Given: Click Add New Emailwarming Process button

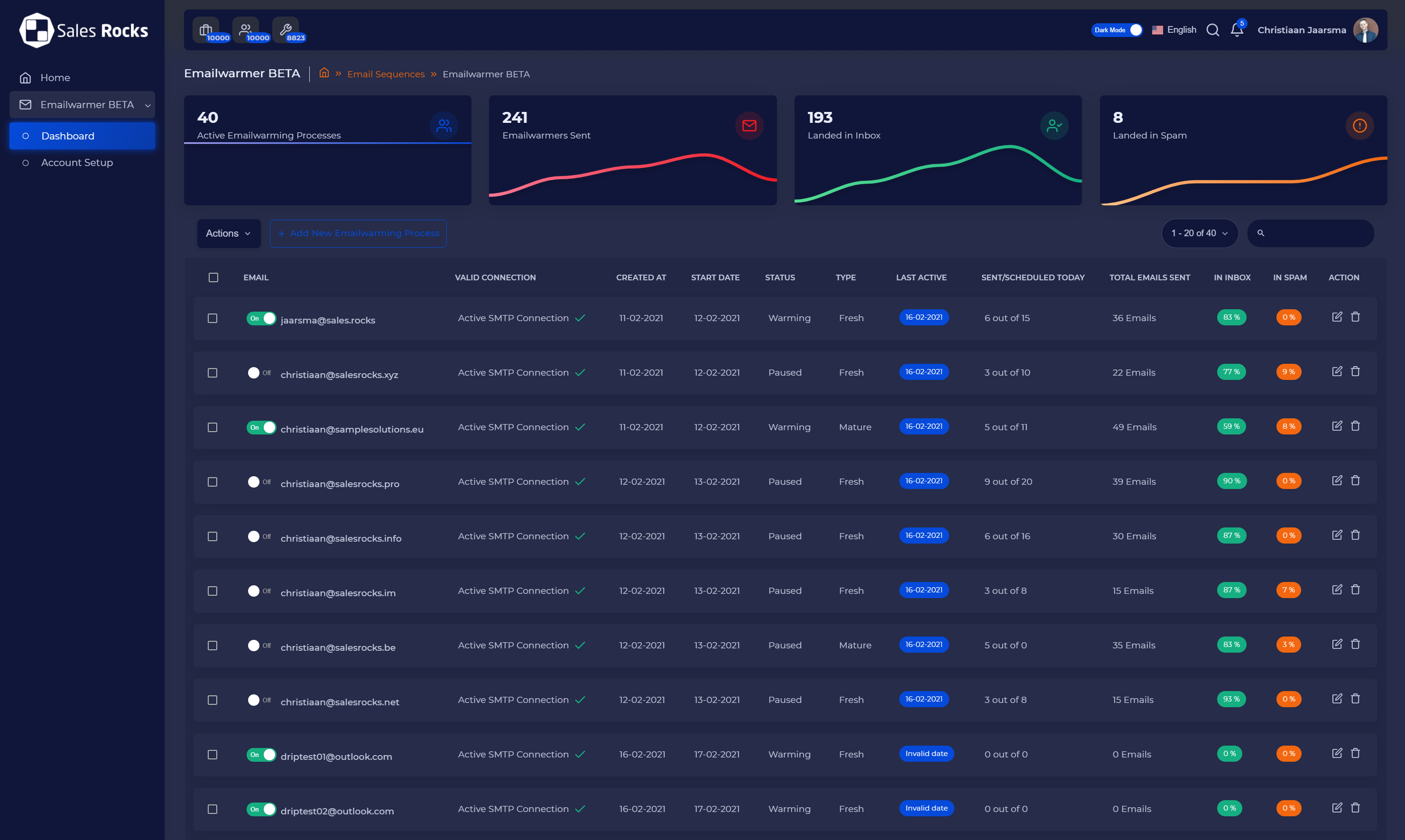Looking at the screenshot, I should (x=358, y=233).
